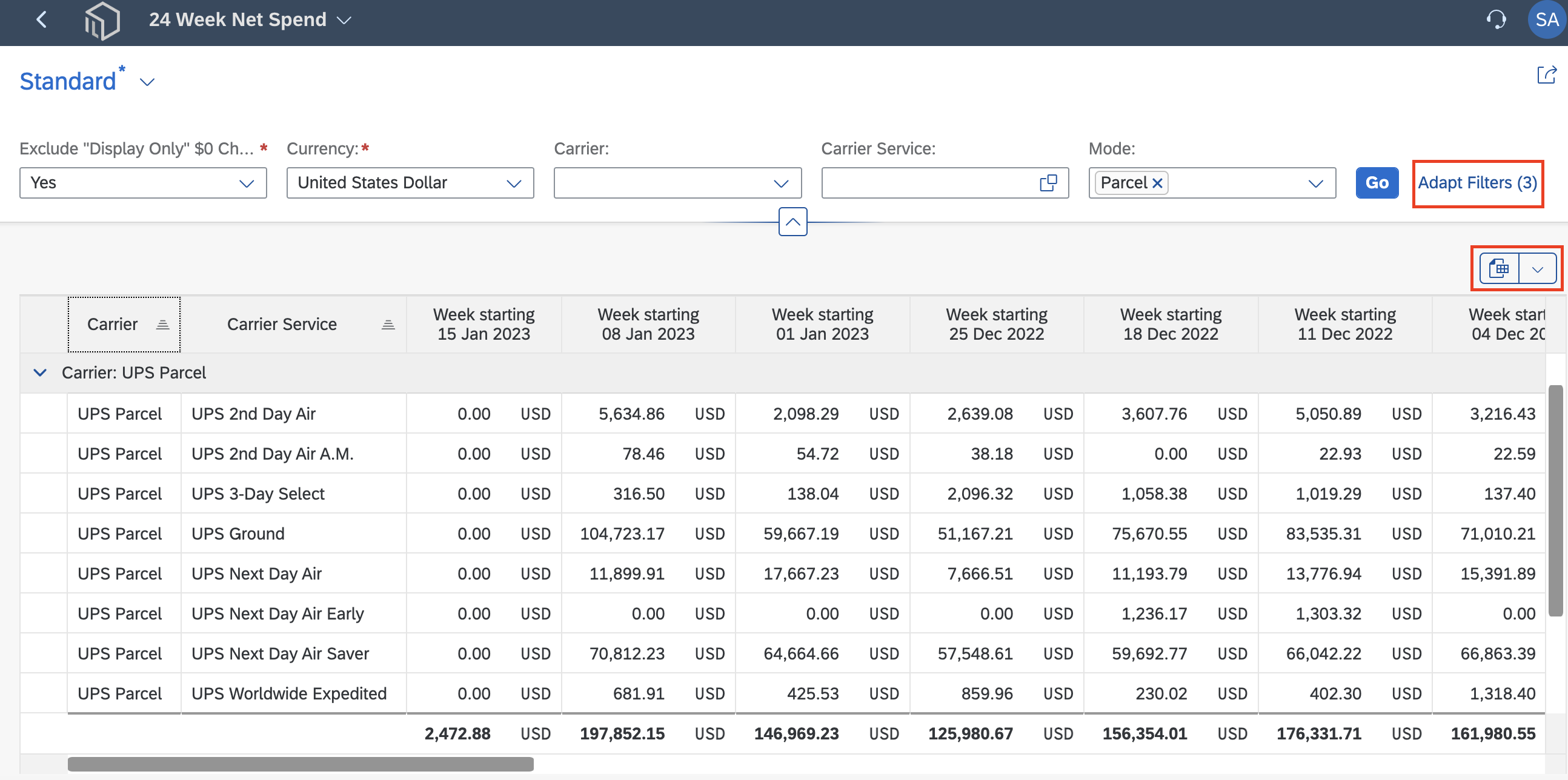This screenshot has height=780, width=1568.
Task: Click the 78.46 2nd Day Air A.M. value
Action: [x=643, y=454]
